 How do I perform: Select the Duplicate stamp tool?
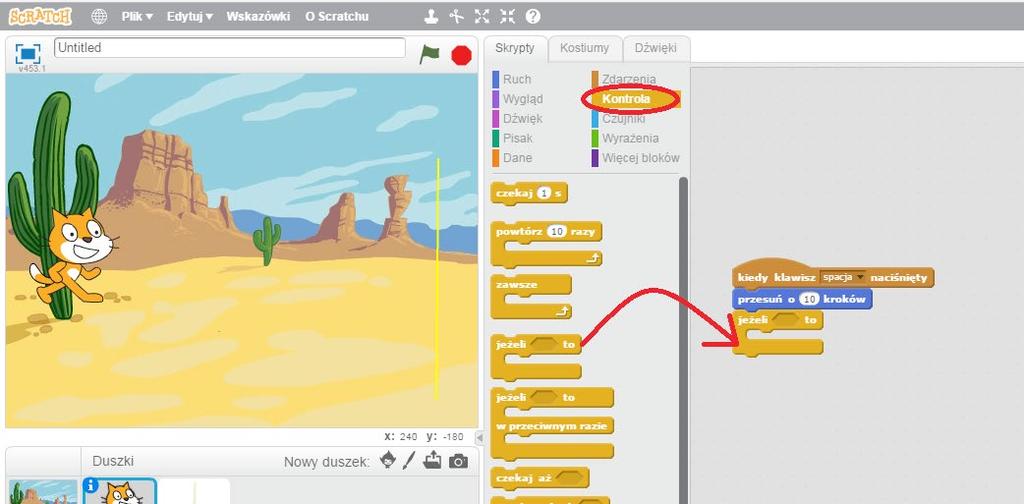click(431, 16)
